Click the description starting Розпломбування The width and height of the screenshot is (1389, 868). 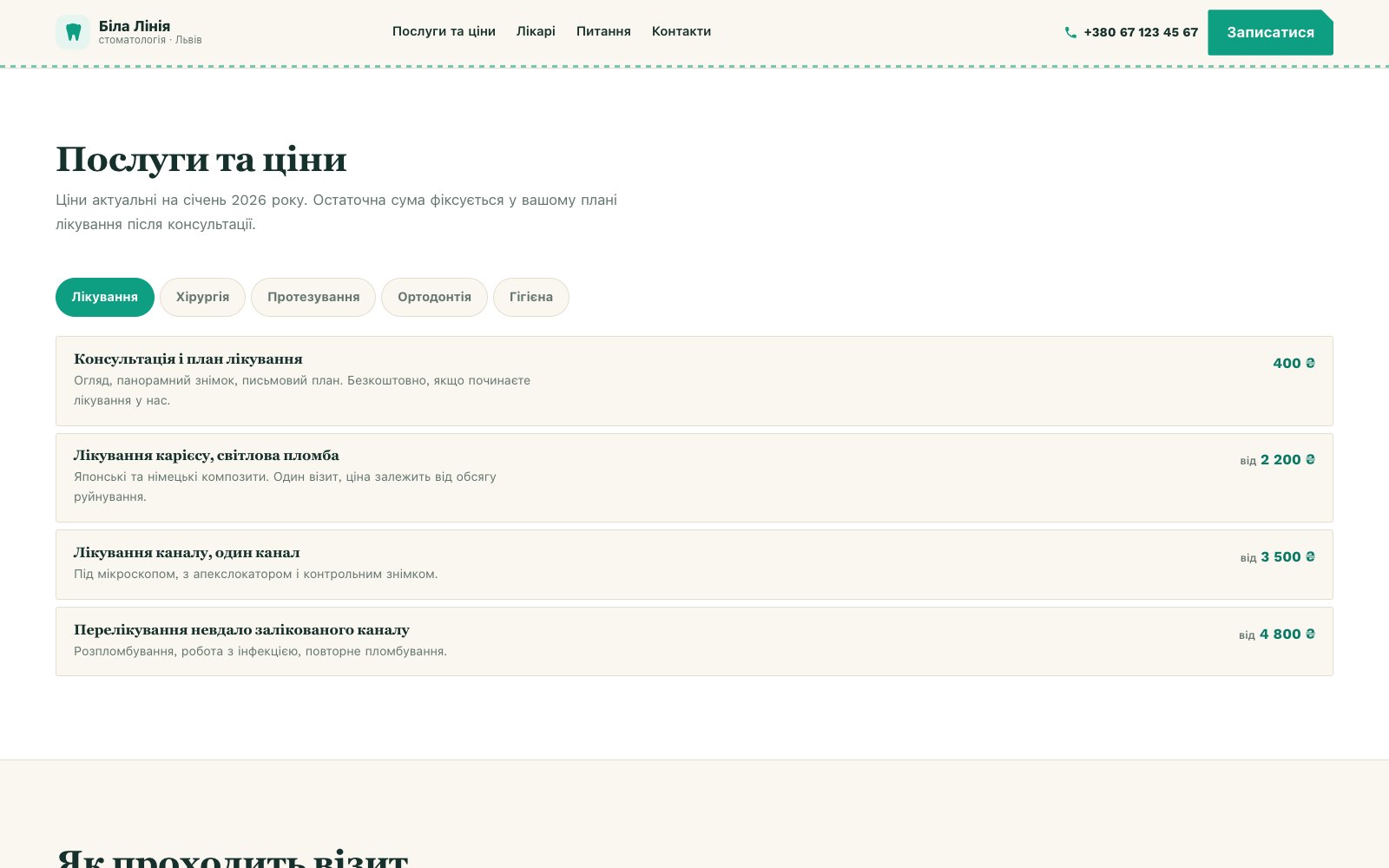(x=260, y=651)
